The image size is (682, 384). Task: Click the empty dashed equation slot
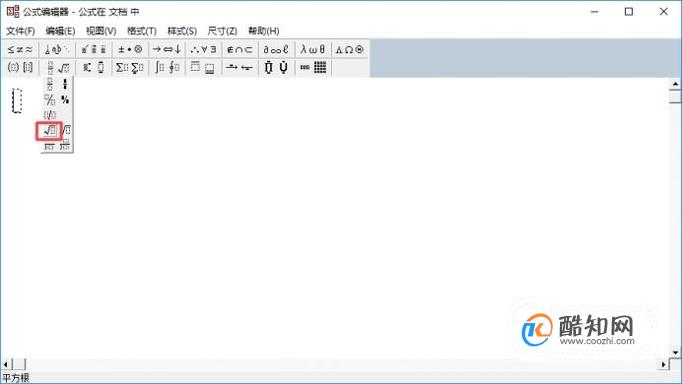coord(17,100)
